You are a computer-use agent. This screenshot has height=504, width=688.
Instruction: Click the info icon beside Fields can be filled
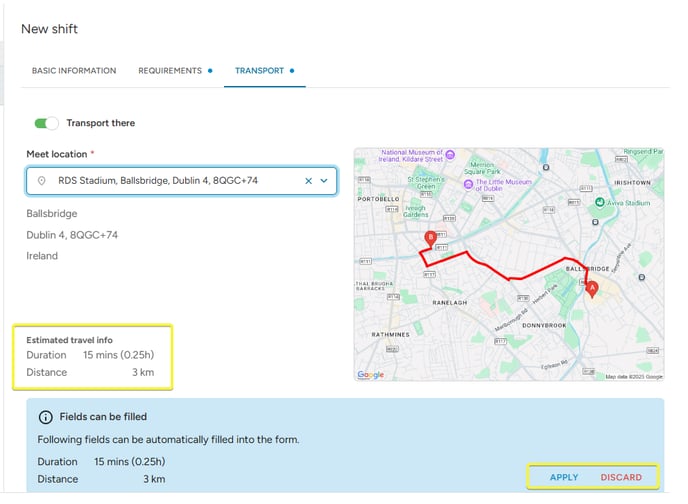(46, 417)
